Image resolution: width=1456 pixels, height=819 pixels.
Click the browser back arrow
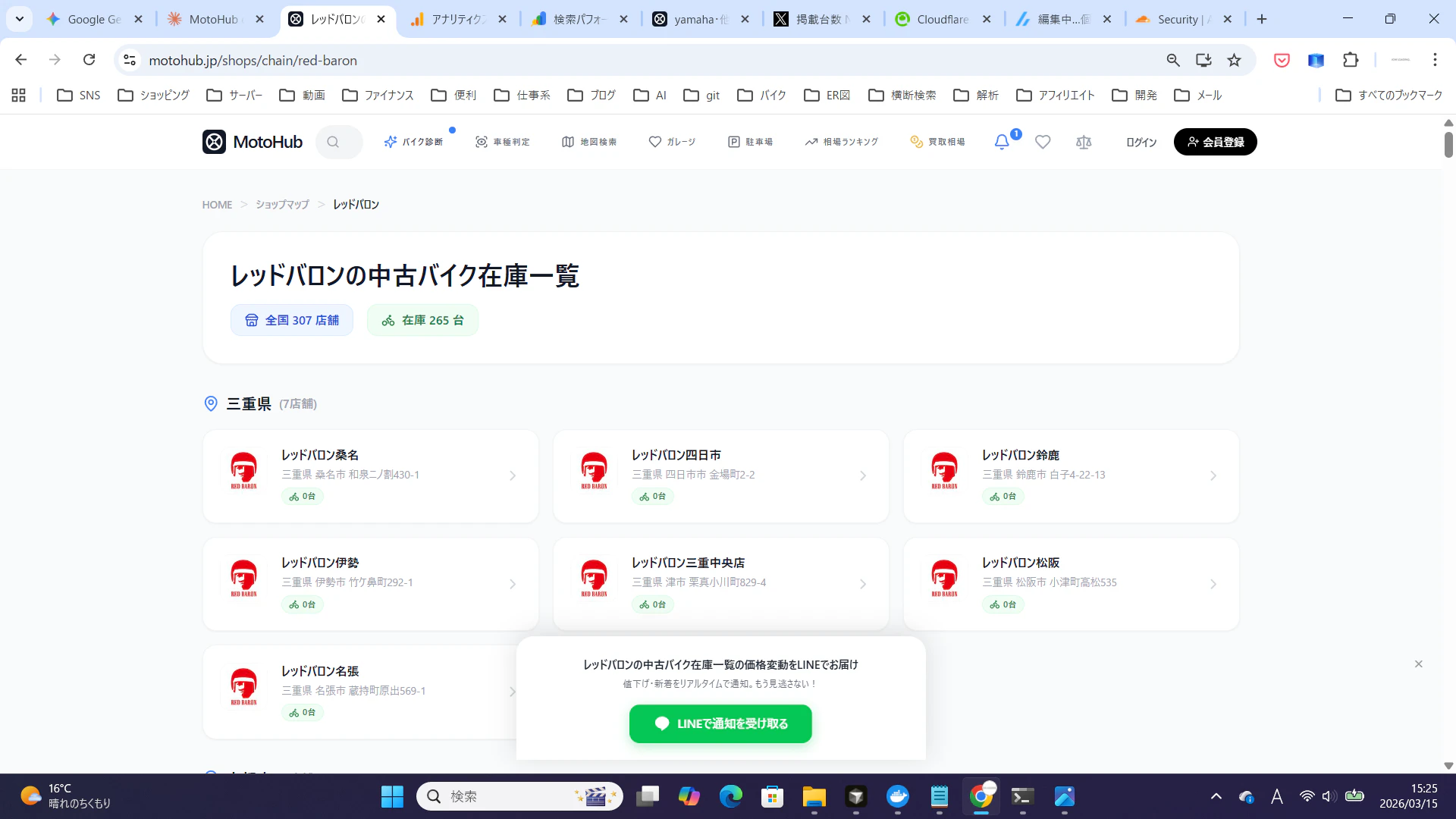tap(20, 60)
